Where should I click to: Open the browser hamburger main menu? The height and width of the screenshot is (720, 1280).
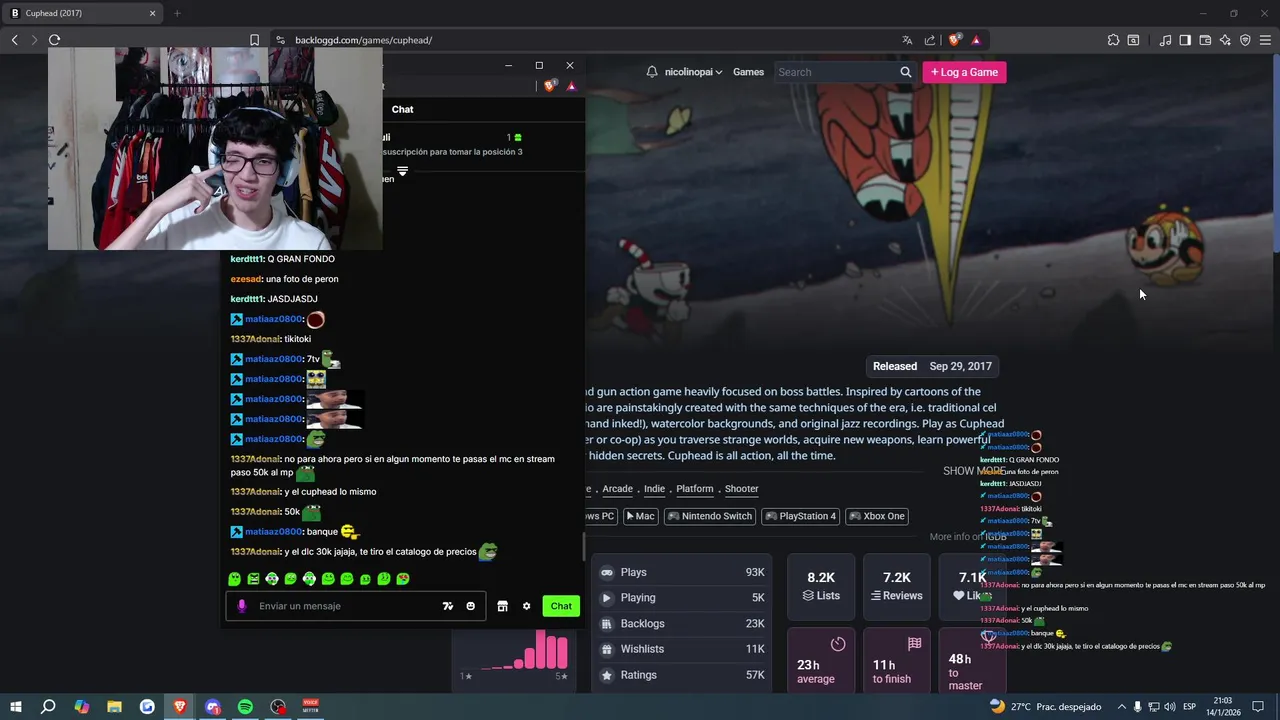[x=1265, y=40]
